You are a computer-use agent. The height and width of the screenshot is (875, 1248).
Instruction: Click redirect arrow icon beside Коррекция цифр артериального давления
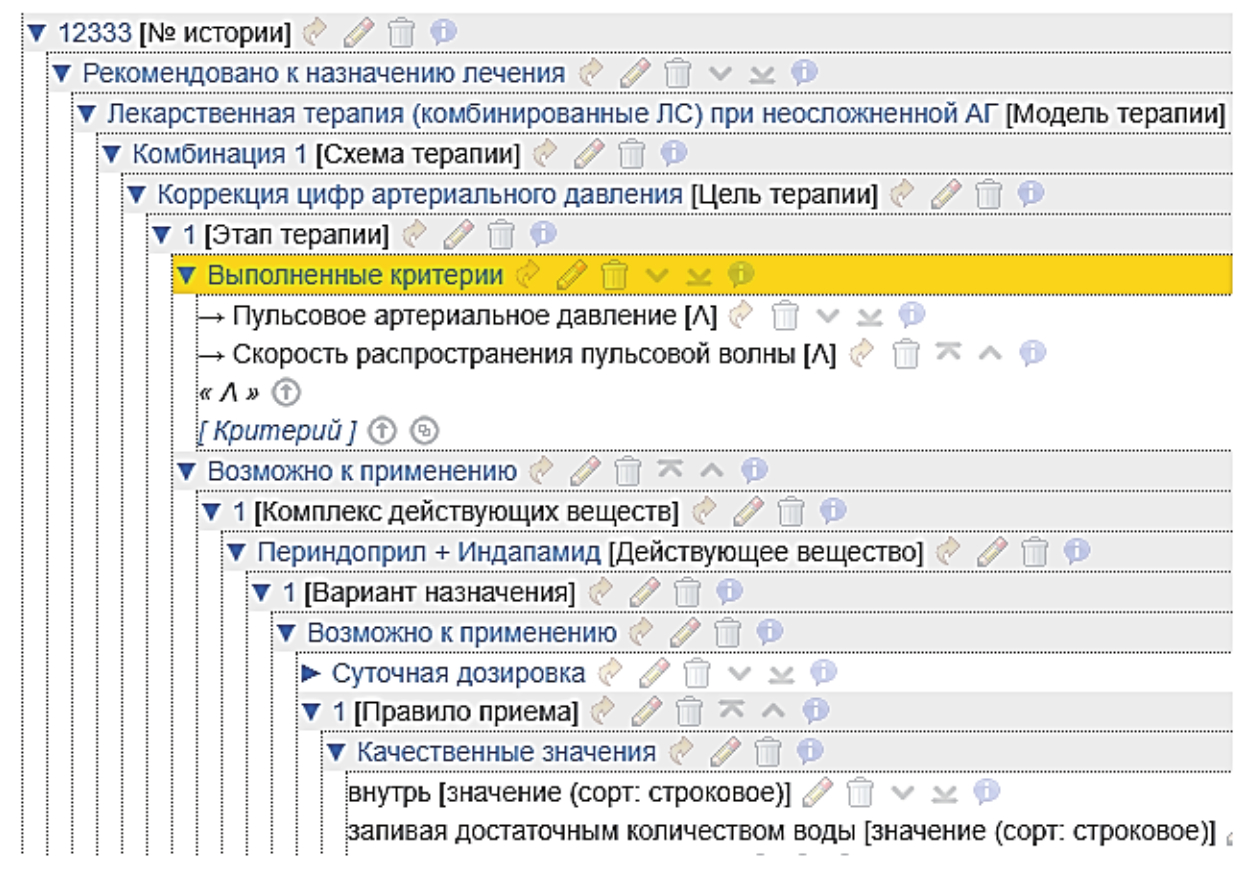tap(901, 194)
